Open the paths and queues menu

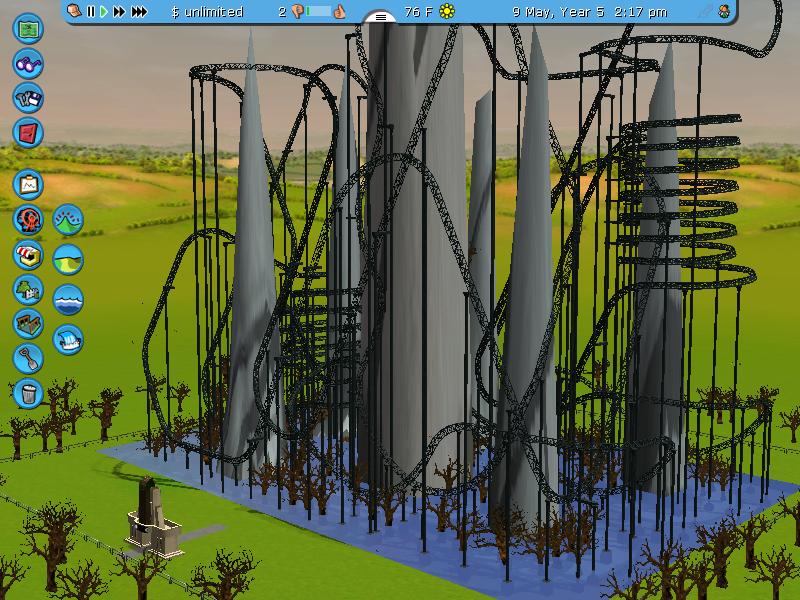(x=28, y=324)
